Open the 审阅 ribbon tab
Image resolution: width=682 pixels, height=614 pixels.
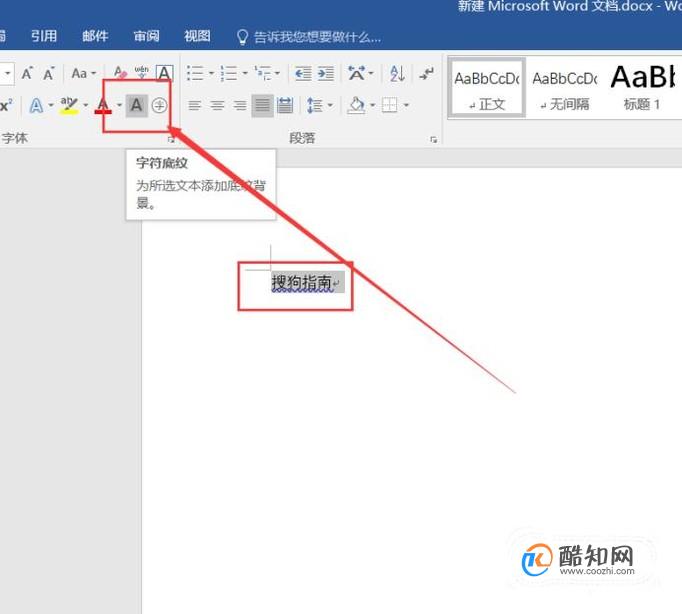tap(146, 36)
